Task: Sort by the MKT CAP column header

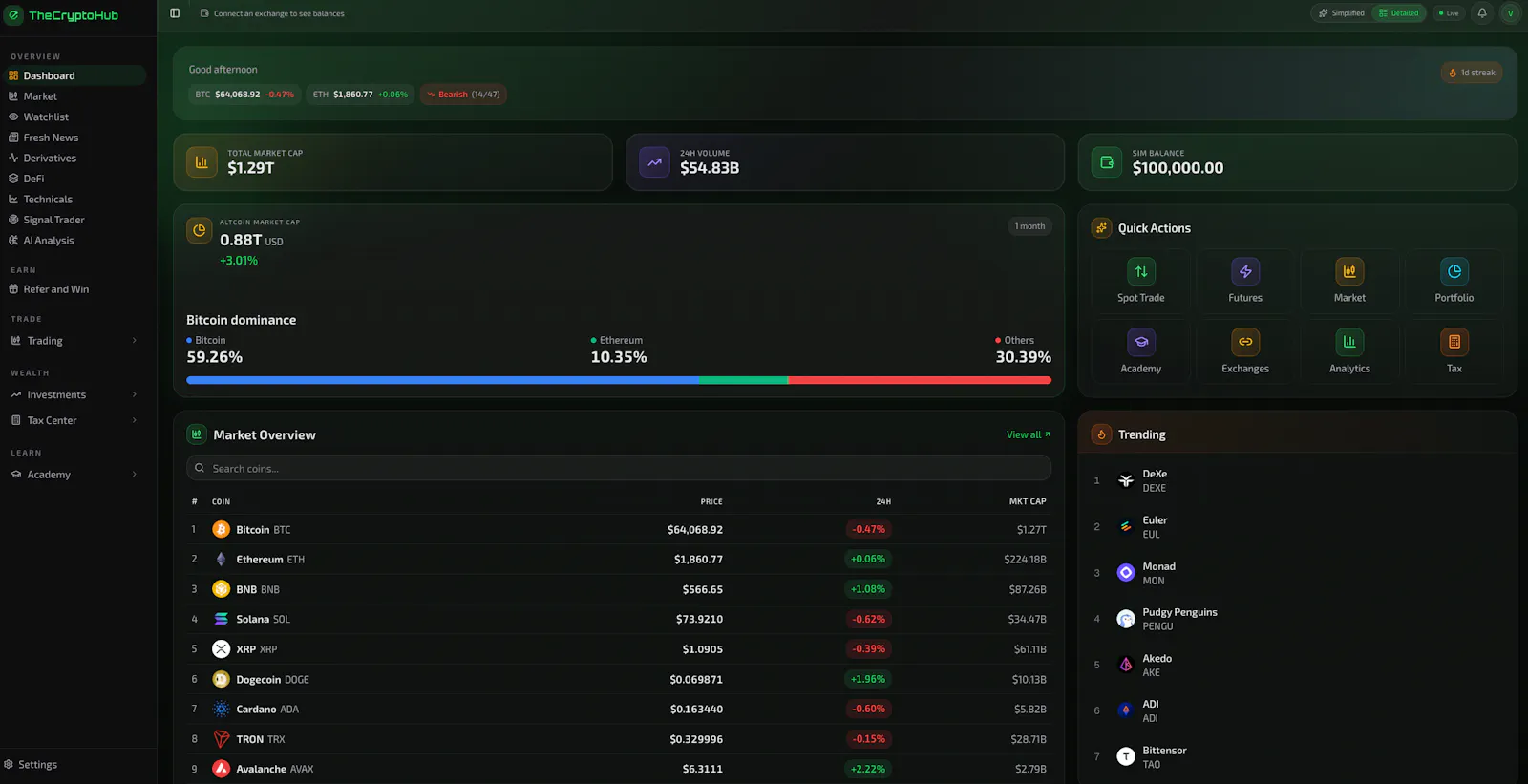Action: [1028, 501]
